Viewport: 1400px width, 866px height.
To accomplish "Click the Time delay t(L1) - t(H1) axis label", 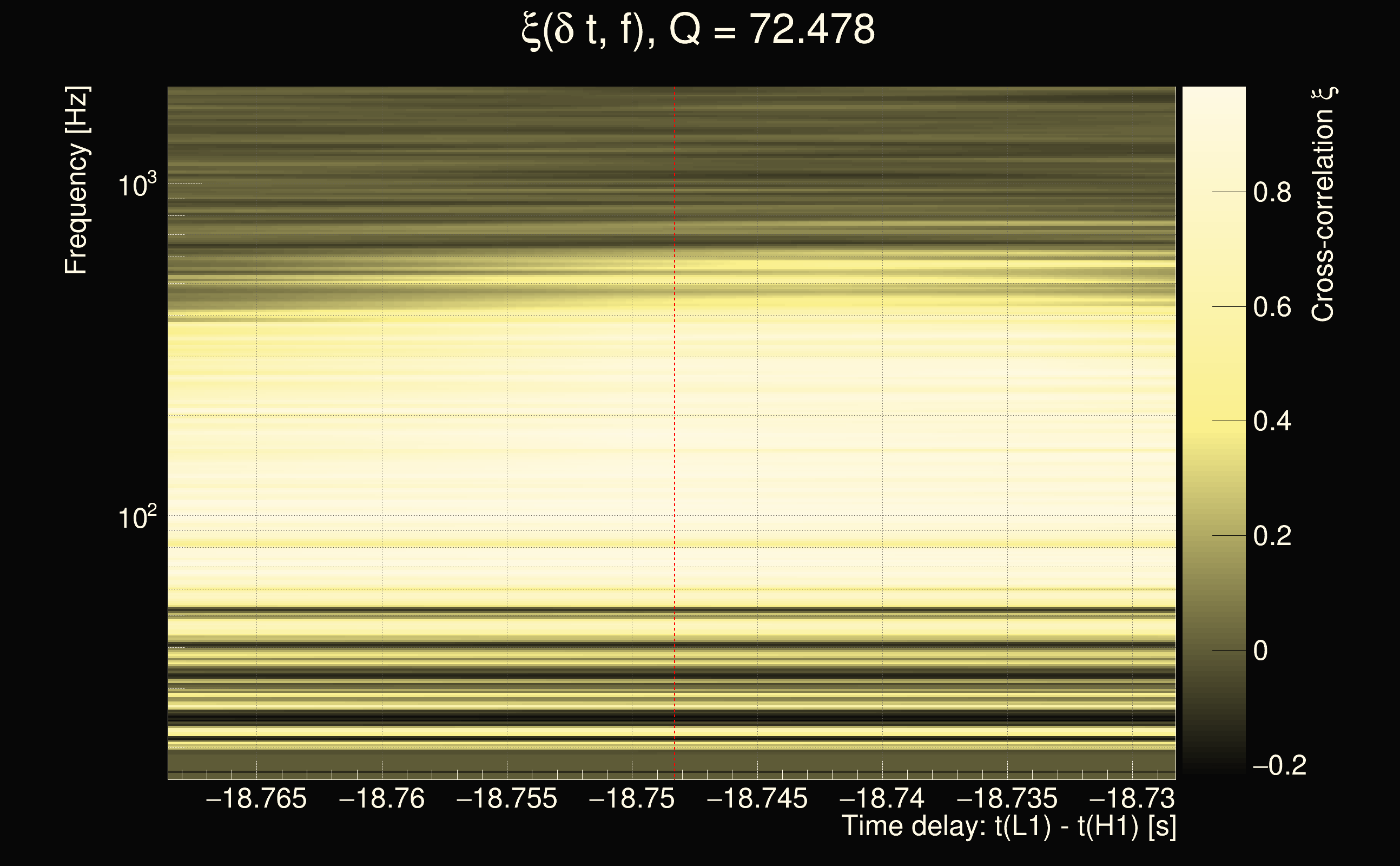I will (1008, 826).
